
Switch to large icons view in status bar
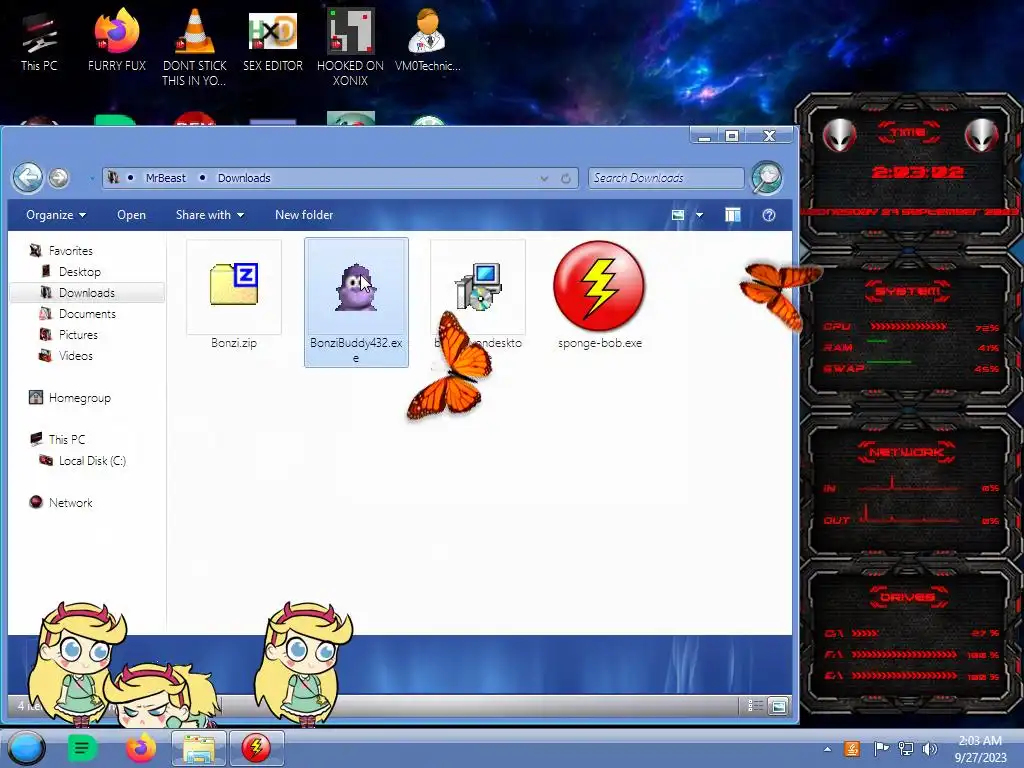[x=778, y=706]
